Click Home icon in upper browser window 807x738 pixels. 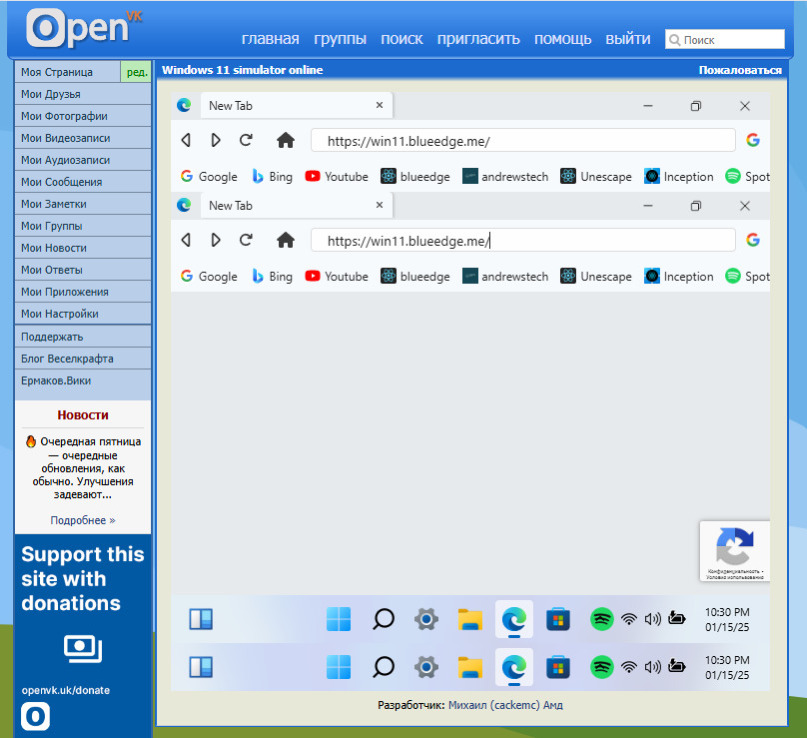[x=286, y=140]
